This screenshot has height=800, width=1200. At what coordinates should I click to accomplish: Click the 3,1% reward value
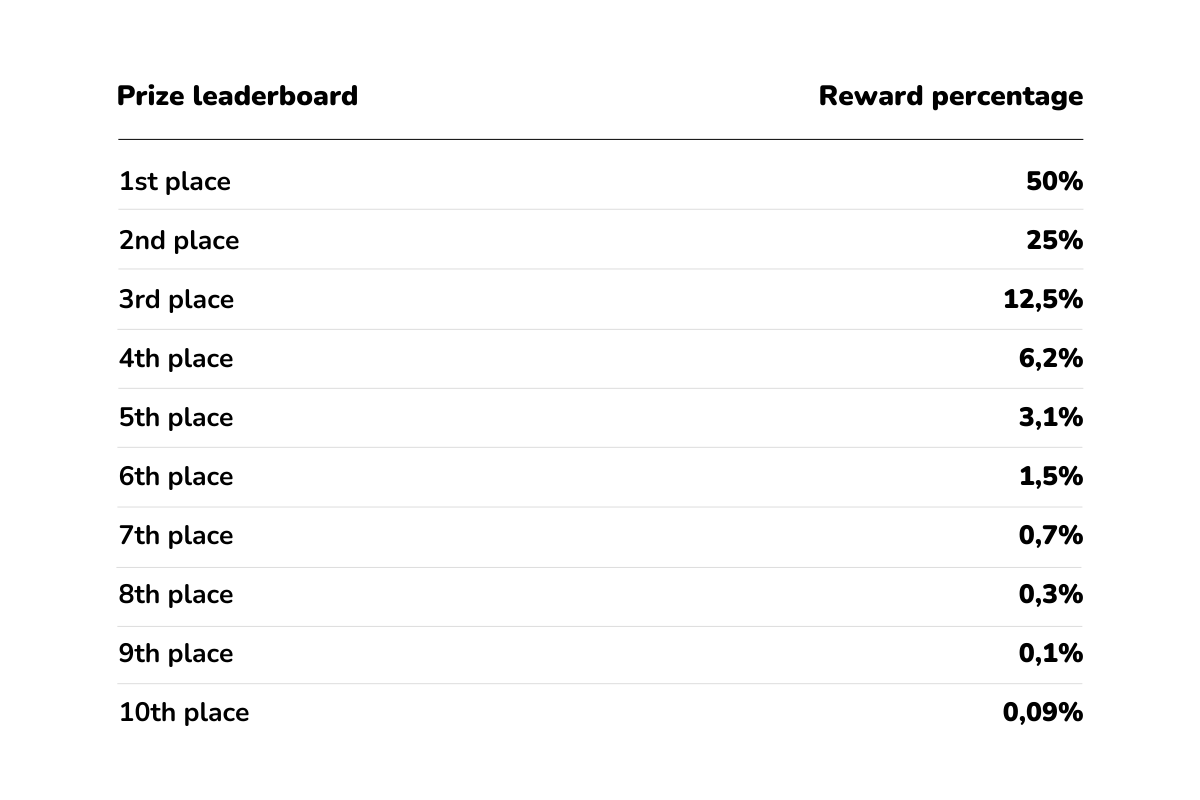click(x=1050, y=418)
